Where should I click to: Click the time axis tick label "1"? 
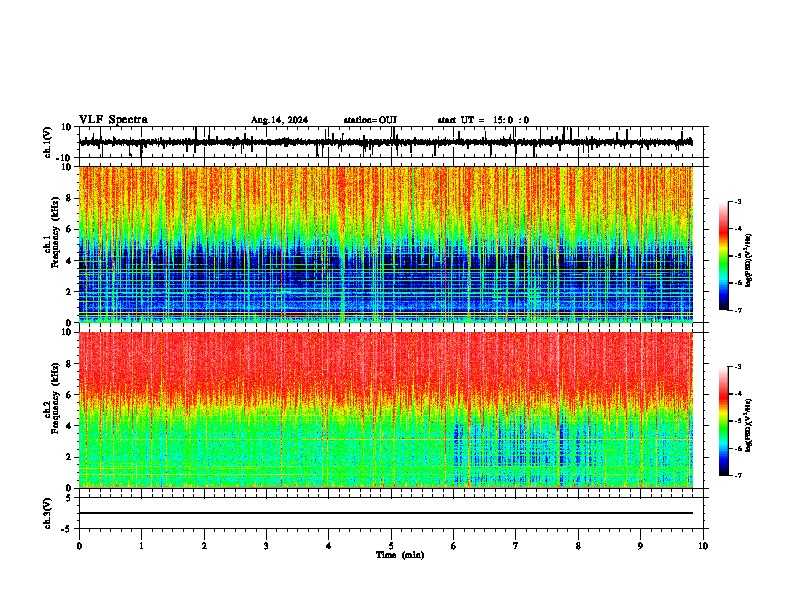[141, 546]
